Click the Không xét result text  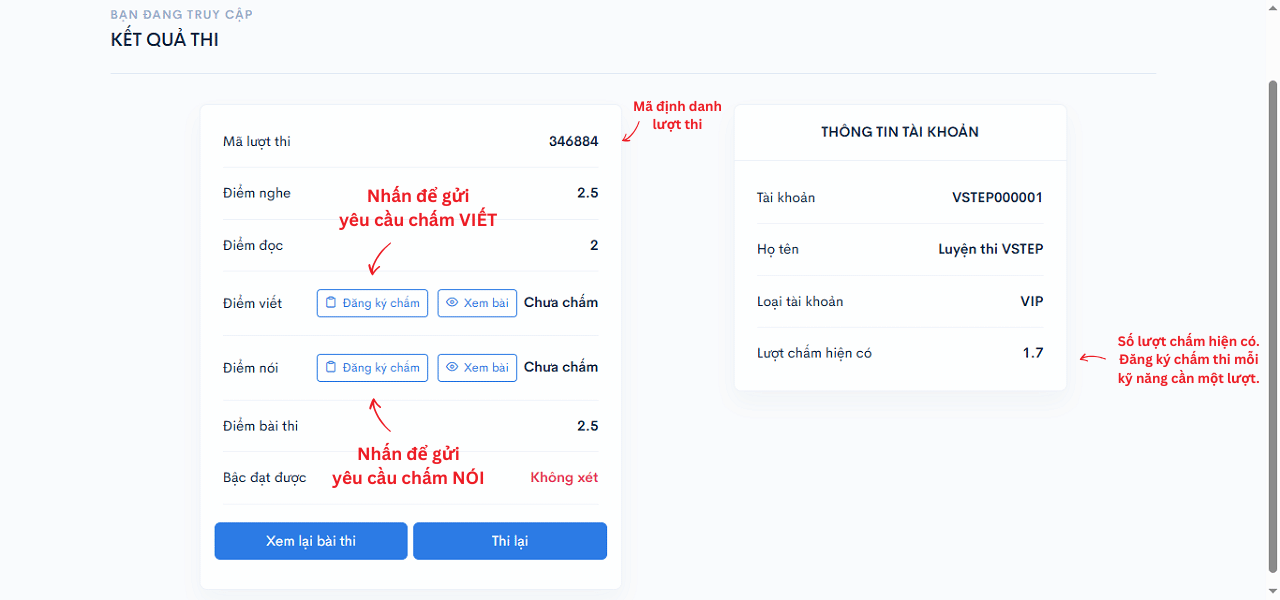point(564,478)
